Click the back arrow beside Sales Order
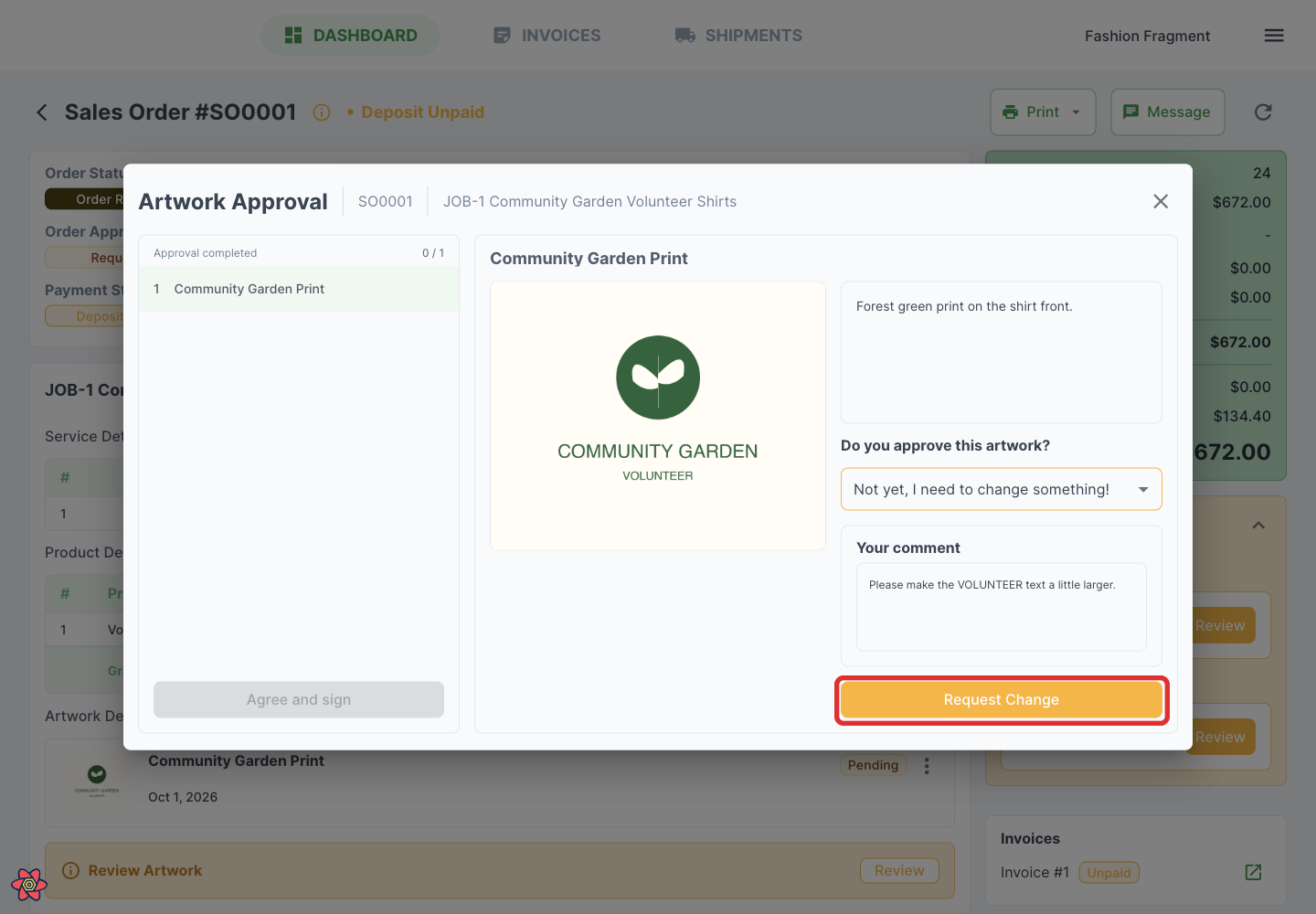1316x914 pixels. pyautogui.click(x=42, y=112)
